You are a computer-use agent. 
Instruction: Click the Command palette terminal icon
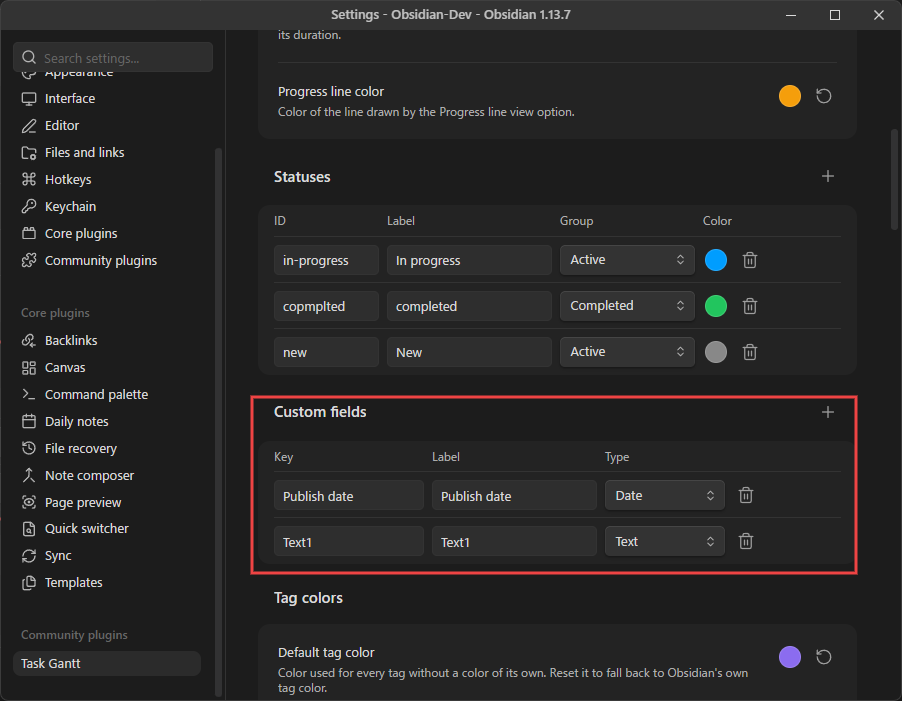coord(29,394)
